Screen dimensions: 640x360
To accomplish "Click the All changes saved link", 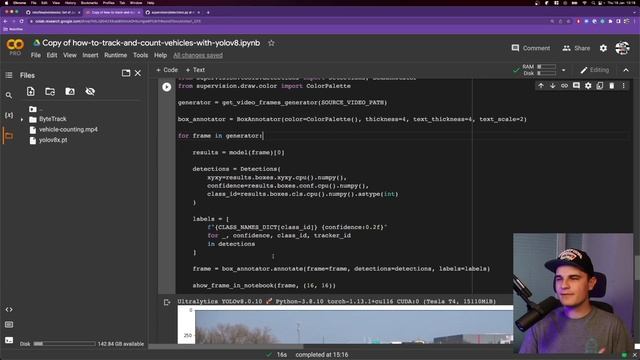I will (x=198, y=55).
